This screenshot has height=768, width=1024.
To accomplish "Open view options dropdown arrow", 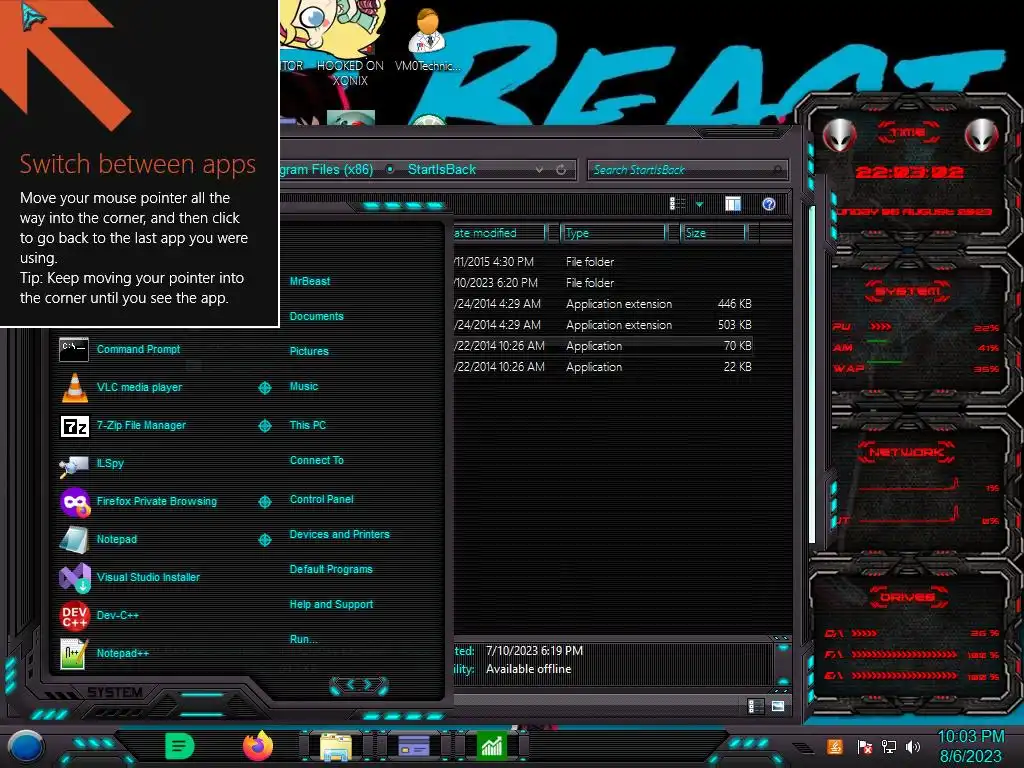I will pyautogui.click(x=699, y=204).
